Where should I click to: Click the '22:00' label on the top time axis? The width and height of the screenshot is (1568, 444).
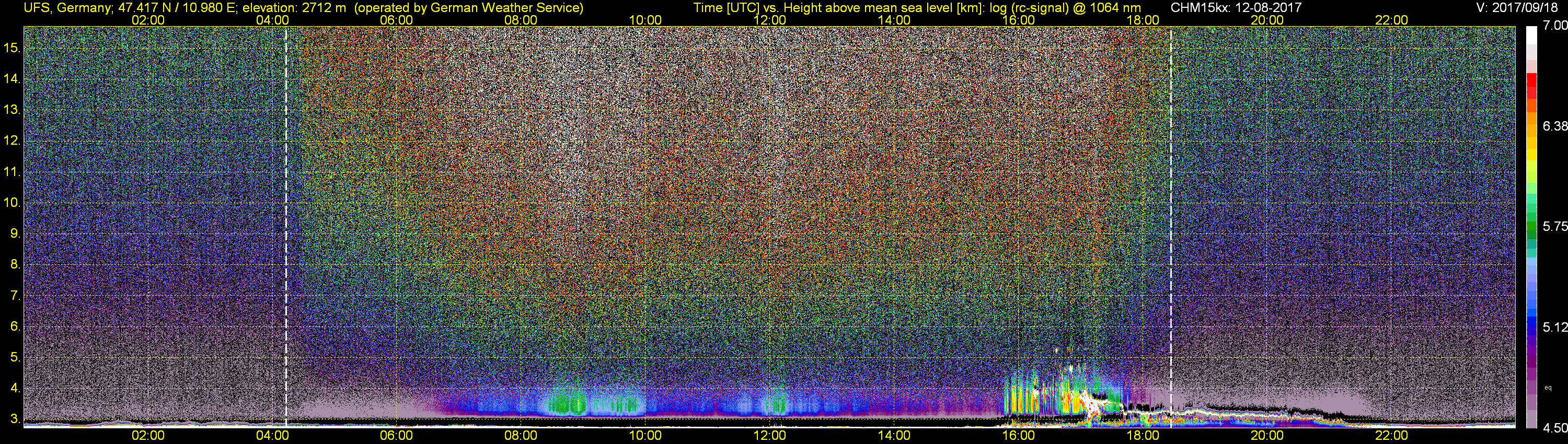[x=1391, y=20]
